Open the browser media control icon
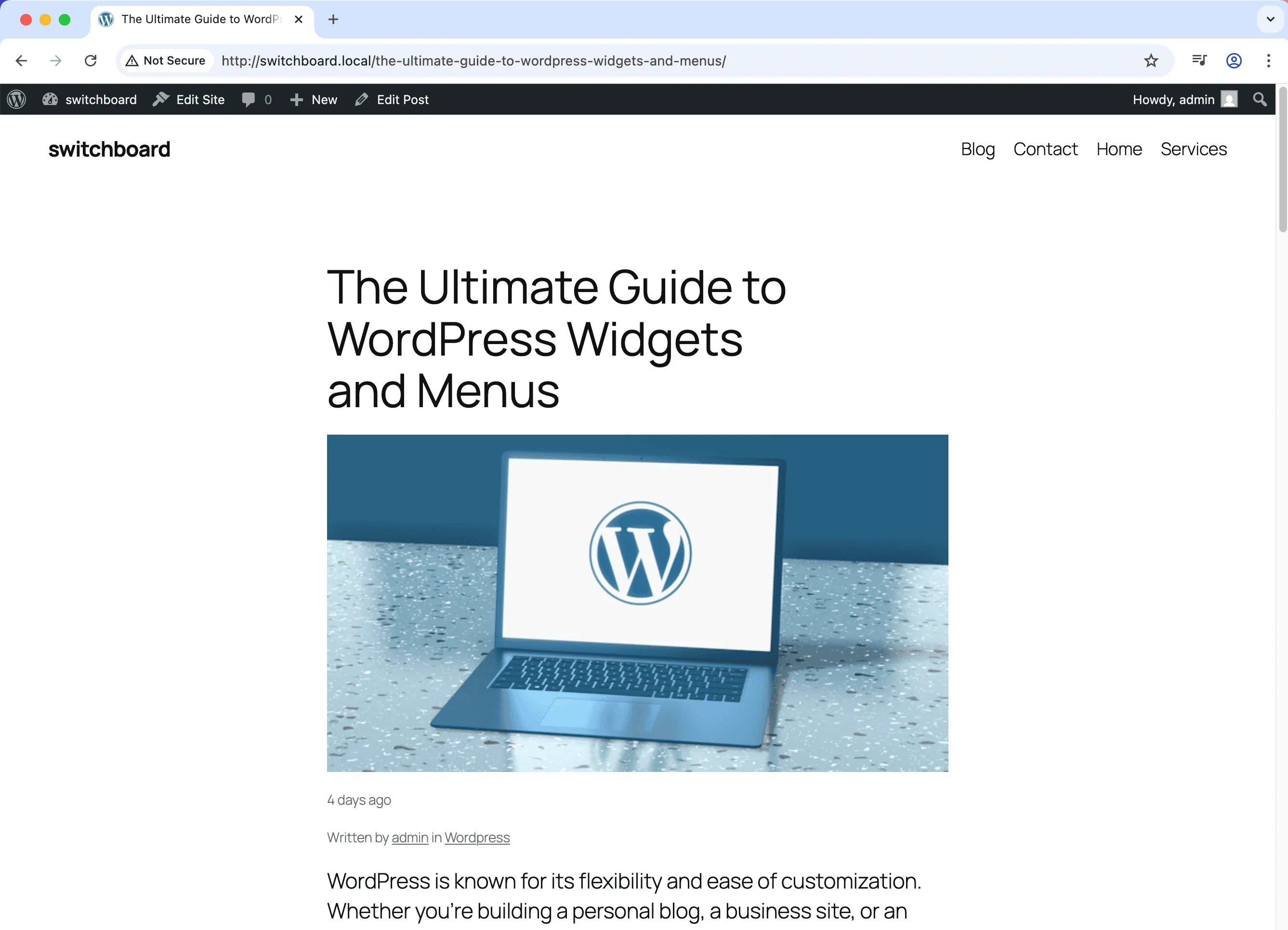 (x=1199, y=61)
